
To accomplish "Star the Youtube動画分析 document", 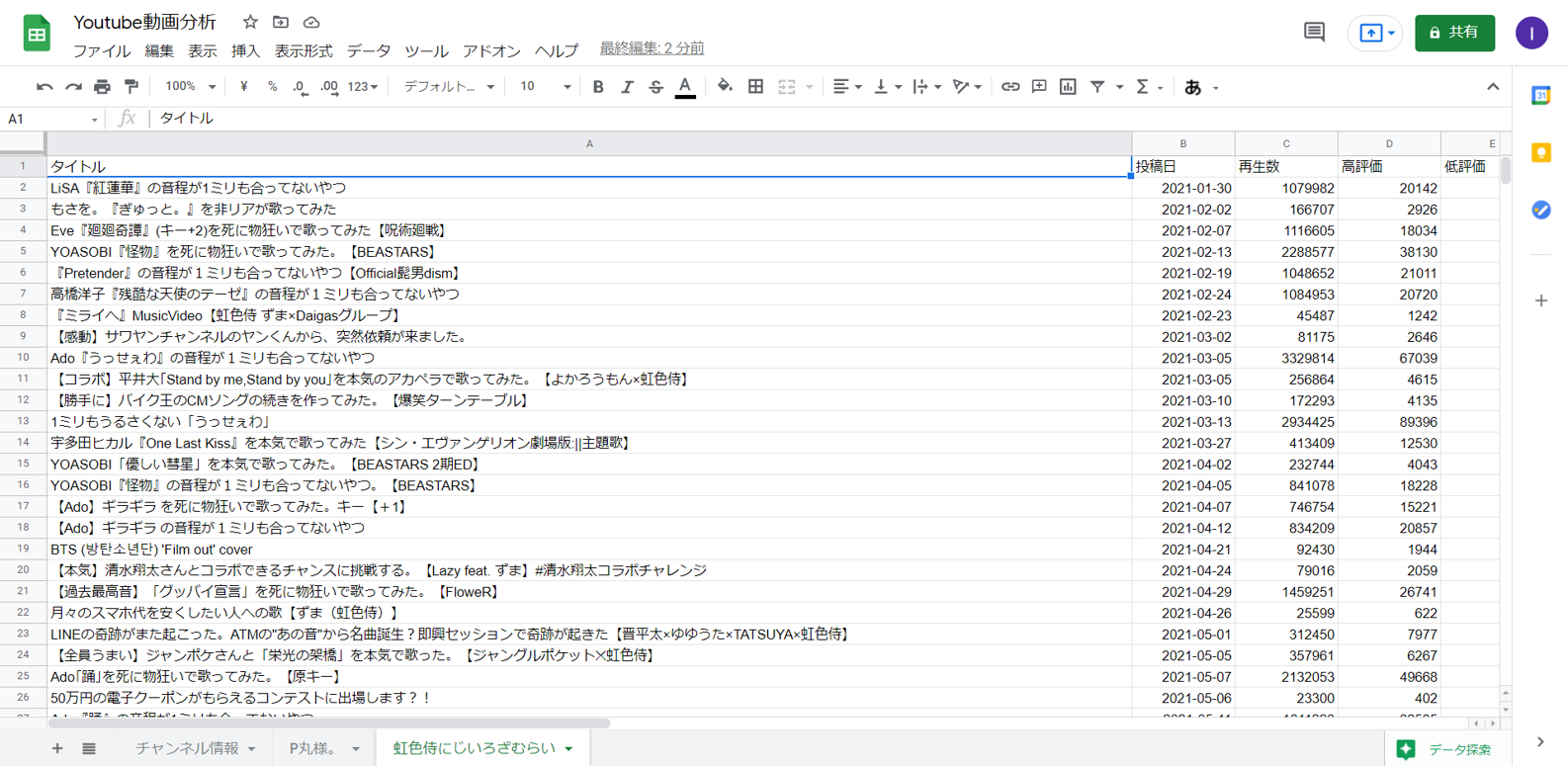I will [x=250, y=22].
